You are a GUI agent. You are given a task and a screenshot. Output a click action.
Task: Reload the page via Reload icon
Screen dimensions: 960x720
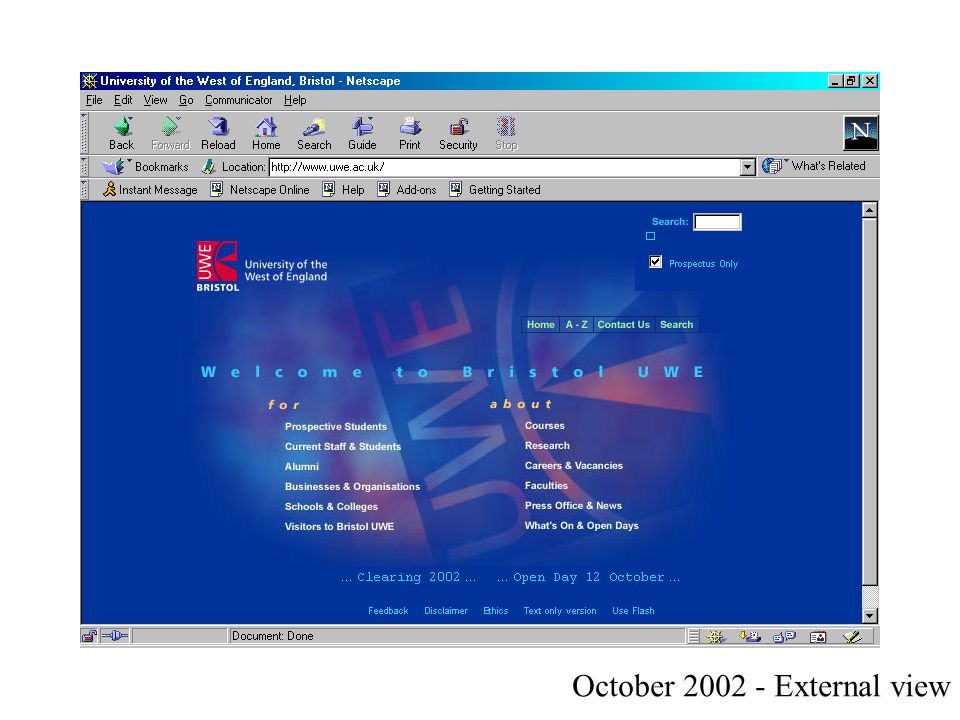[219, 133]
